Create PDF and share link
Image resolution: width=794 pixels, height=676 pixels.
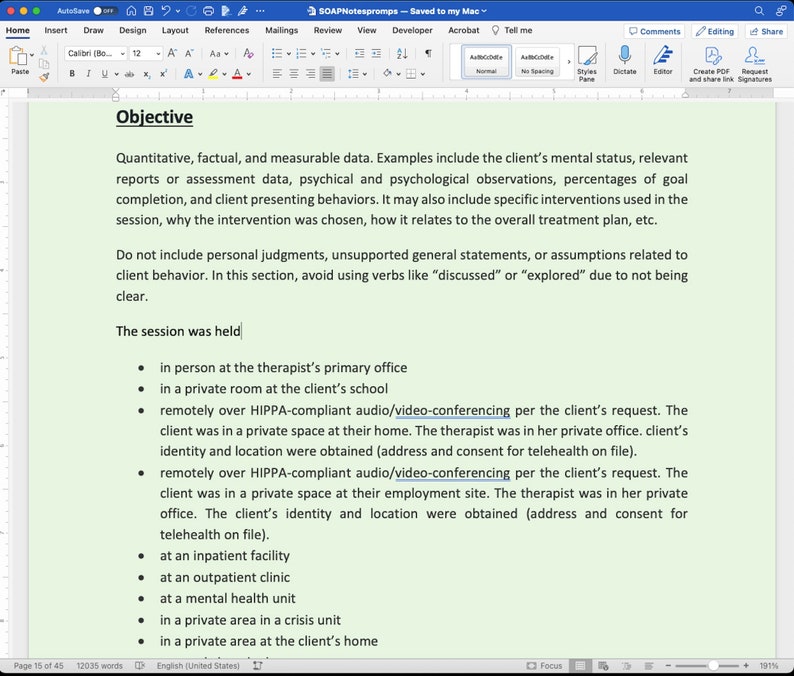click(711, 64)
